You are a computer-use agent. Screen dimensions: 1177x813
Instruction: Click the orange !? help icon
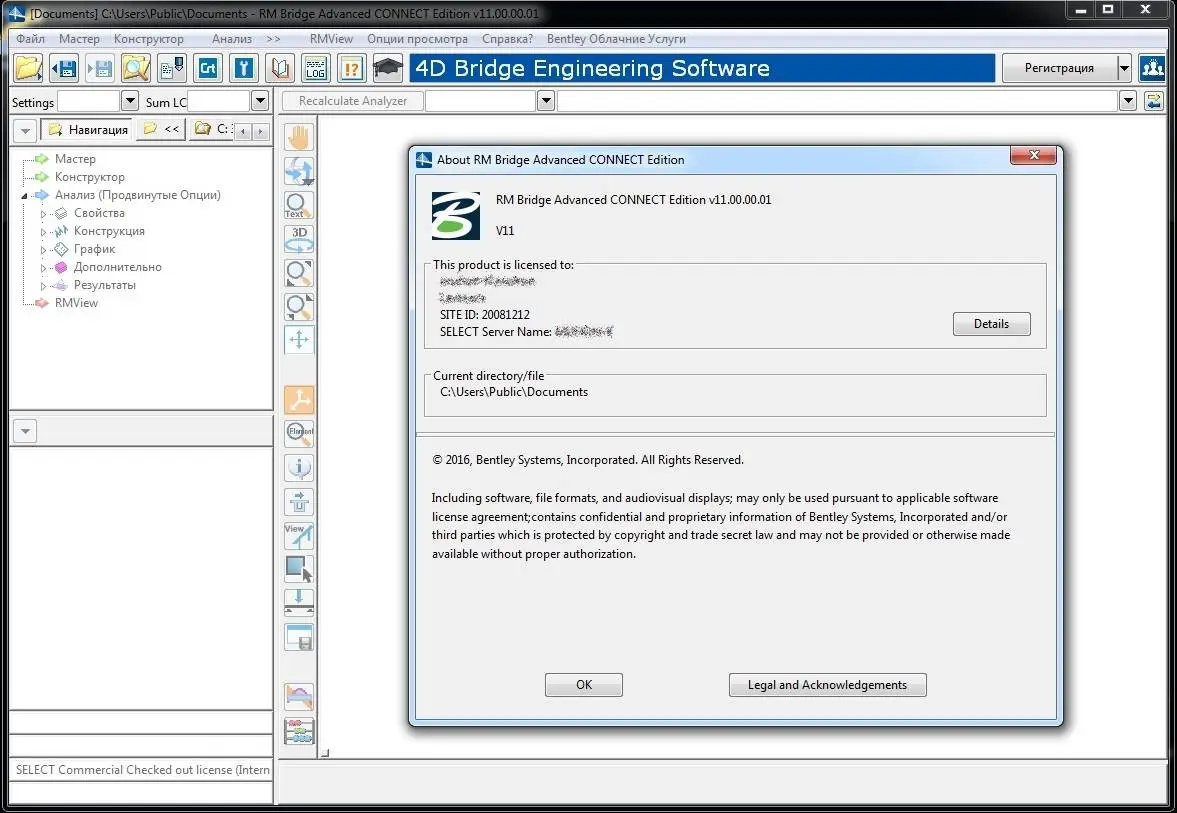click(351, 68)
